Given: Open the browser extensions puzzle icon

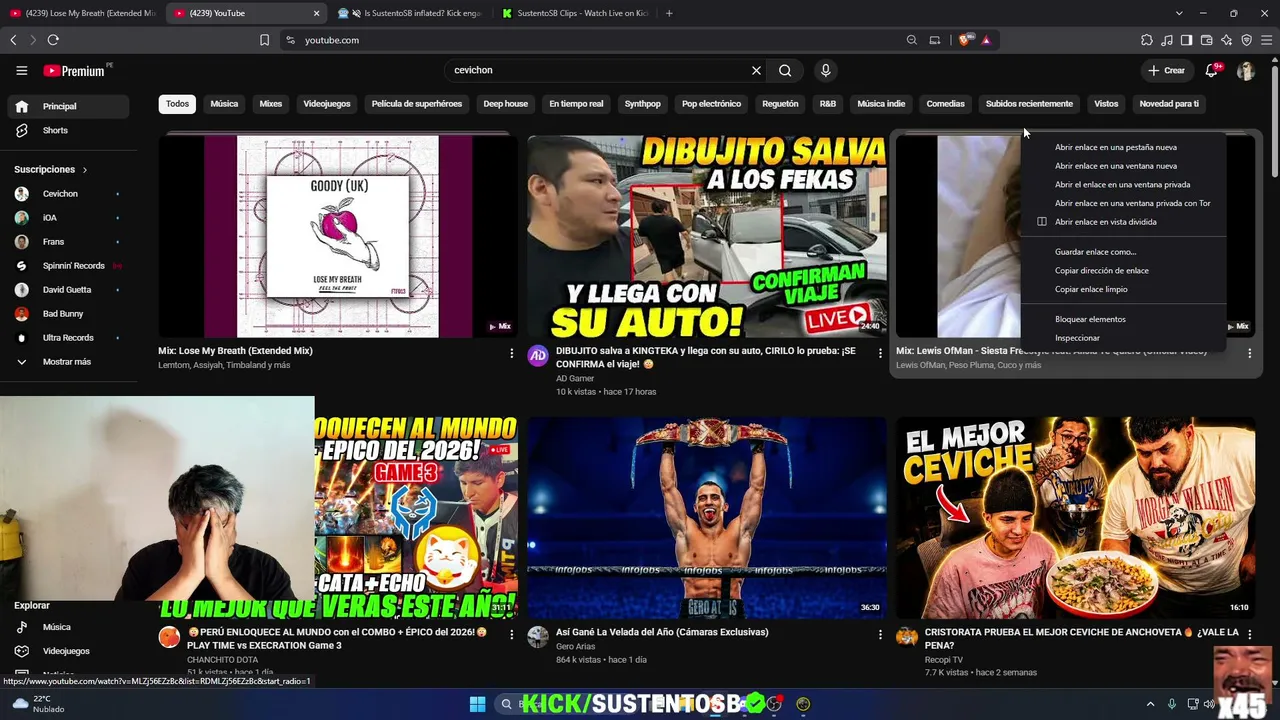Looking at the screenshot, I should click(1147, 40).
